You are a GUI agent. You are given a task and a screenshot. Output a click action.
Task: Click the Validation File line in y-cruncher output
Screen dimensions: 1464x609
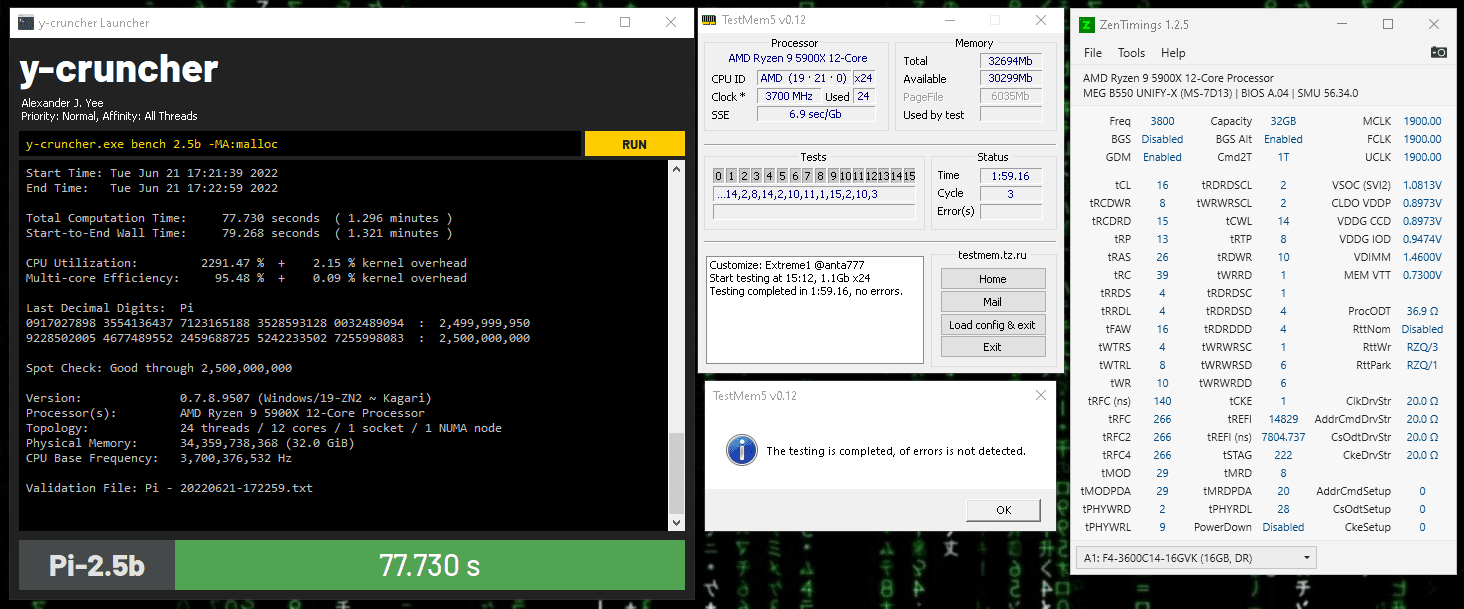tap(169, 488)
